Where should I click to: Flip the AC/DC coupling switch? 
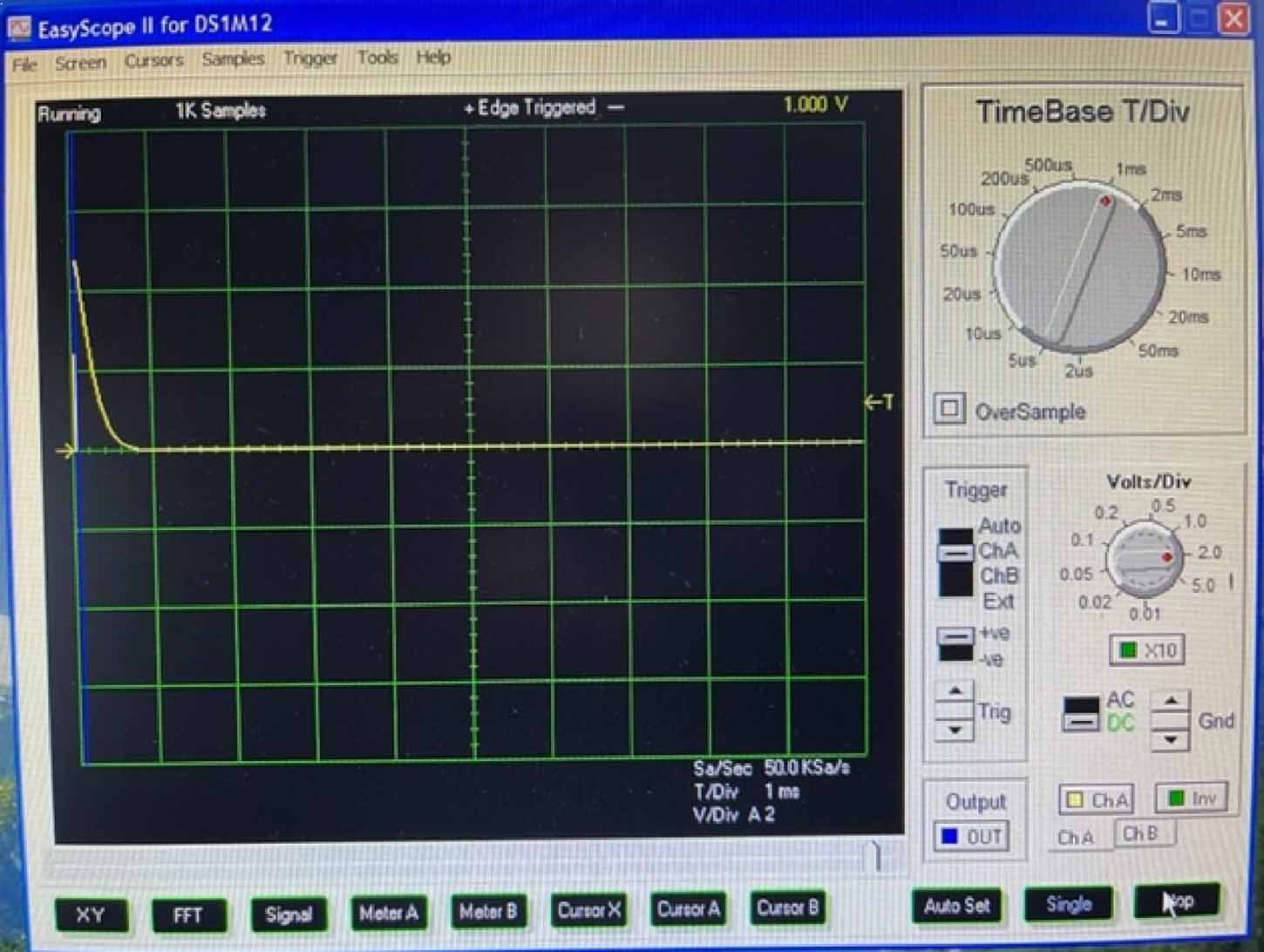1082,712
